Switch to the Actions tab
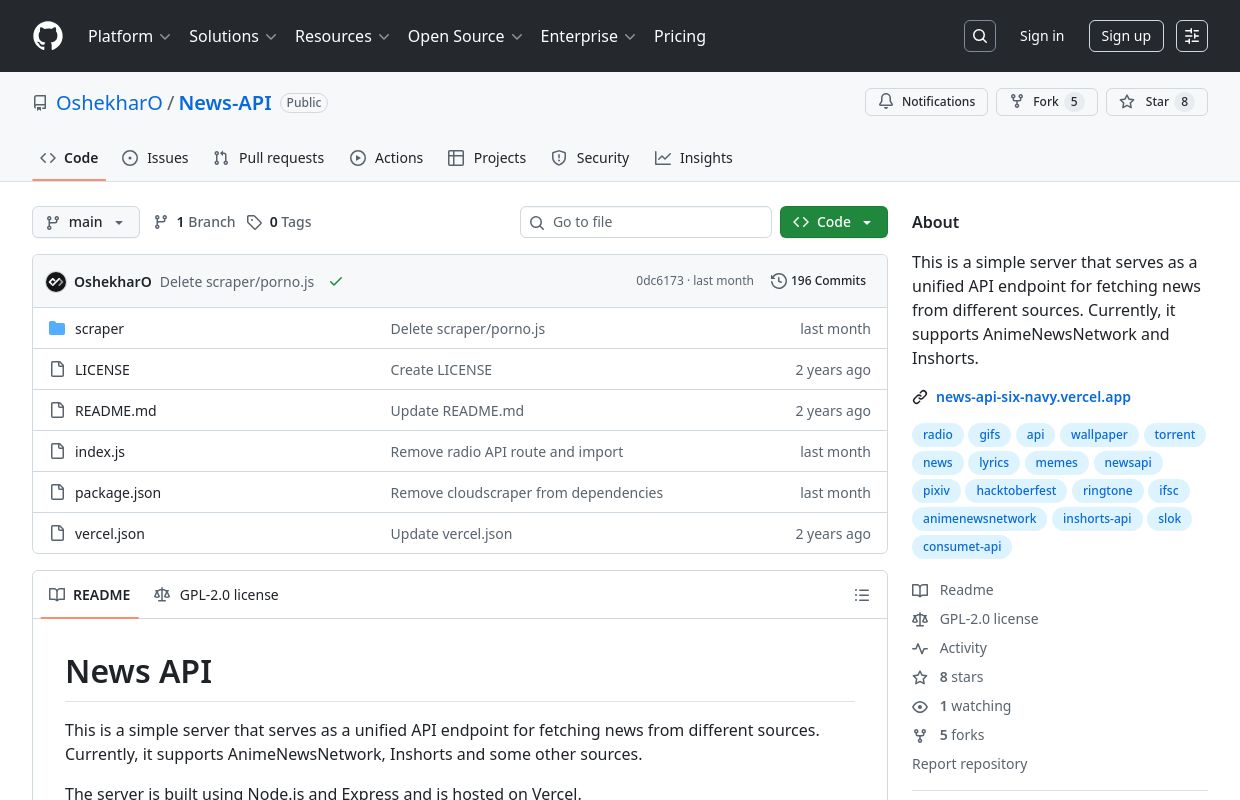The width and height of the screenshot is (1240, 800). point(386,158)
